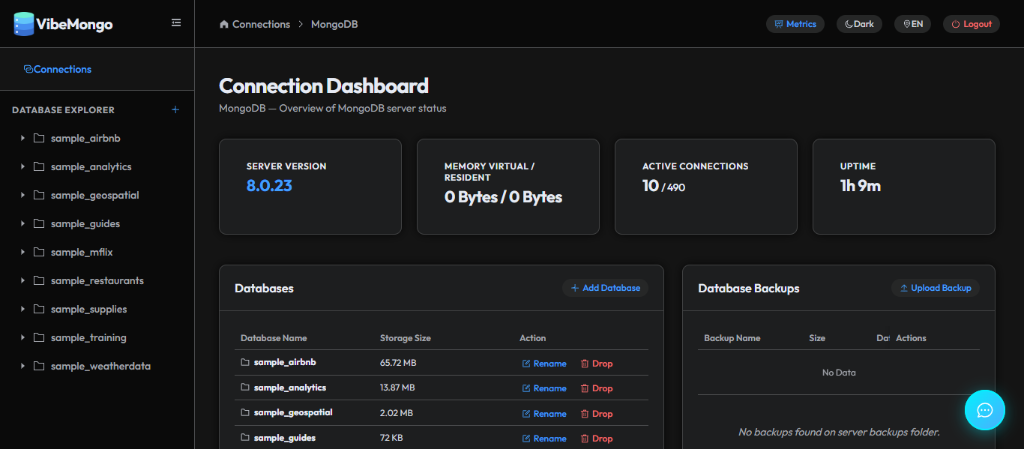Click the VibeMongo database logo icon

pyautogui.click(x=24, y=24)
